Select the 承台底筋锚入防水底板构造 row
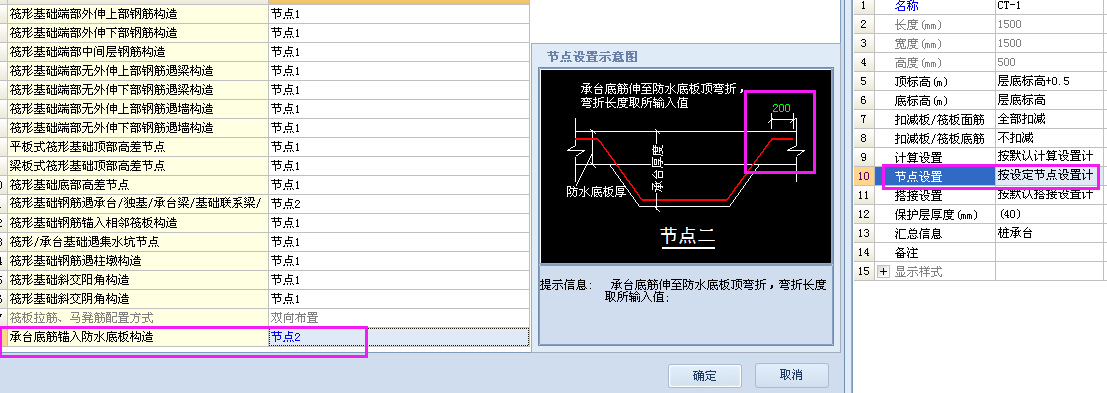Screen dimensions: 1107x393 tap(265, 337)
